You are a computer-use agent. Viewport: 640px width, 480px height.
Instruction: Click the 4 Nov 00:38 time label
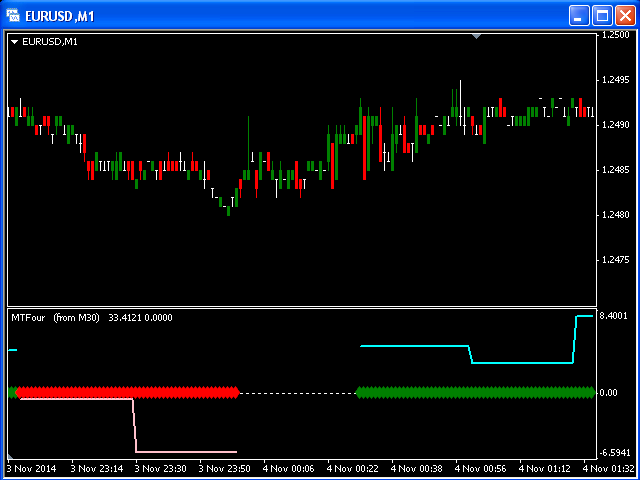417,468
